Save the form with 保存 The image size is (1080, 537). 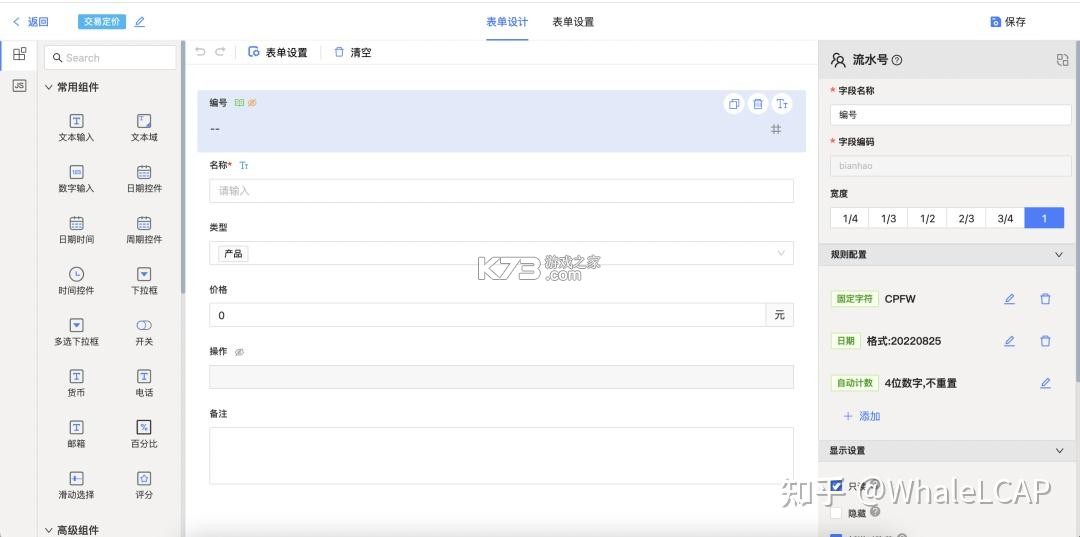click(1008, 21)
